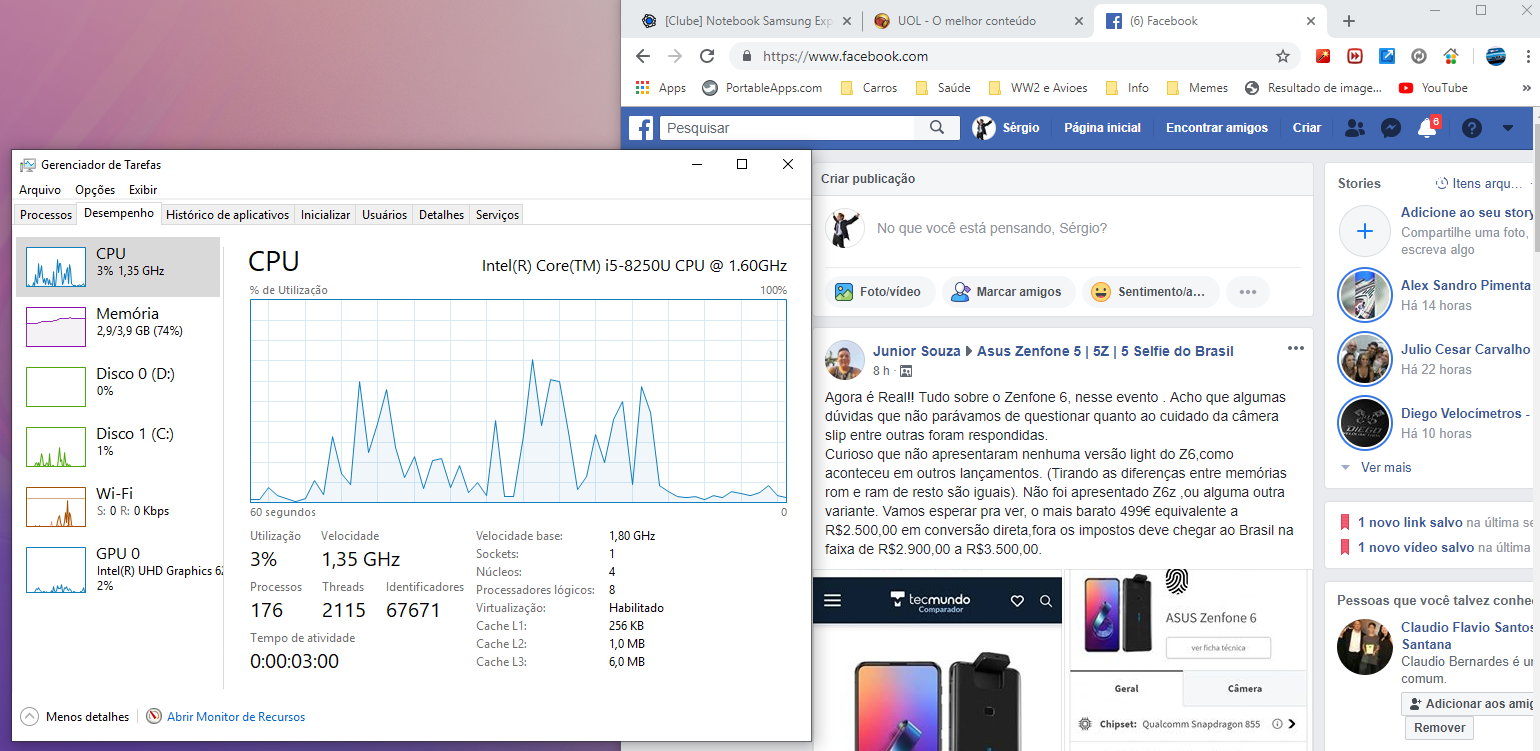The width and height of the screenshot is (1540, 751).
Task: Reload the Facebook page
Action: coord(707,56)
